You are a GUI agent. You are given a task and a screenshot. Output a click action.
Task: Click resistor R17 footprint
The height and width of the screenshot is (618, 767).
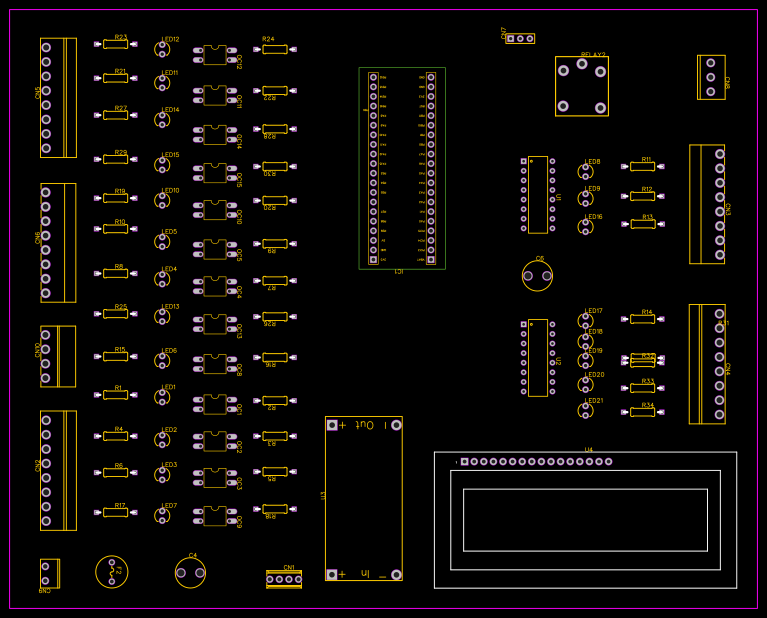(x=115, y=512)
